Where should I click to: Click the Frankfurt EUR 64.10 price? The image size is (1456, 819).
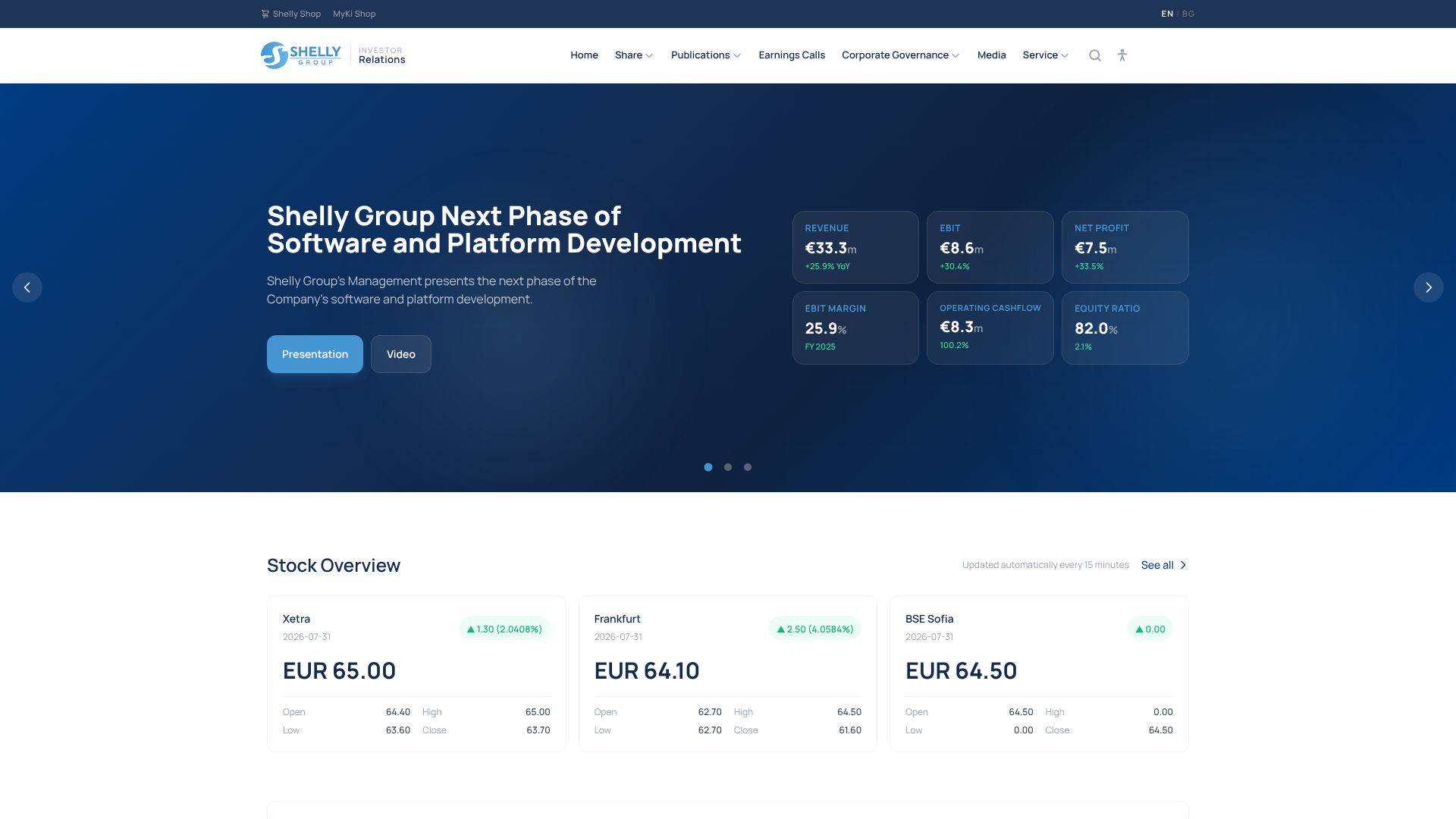[647, 670]
